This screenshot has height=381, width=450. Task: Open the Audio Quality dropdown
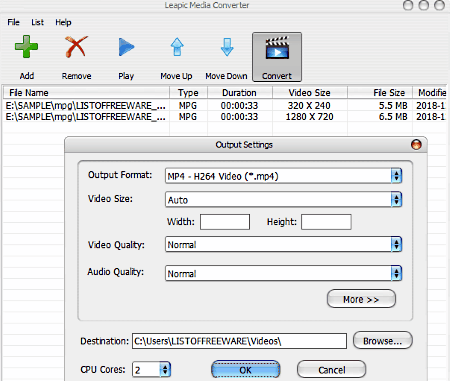(x=396, y=273)
